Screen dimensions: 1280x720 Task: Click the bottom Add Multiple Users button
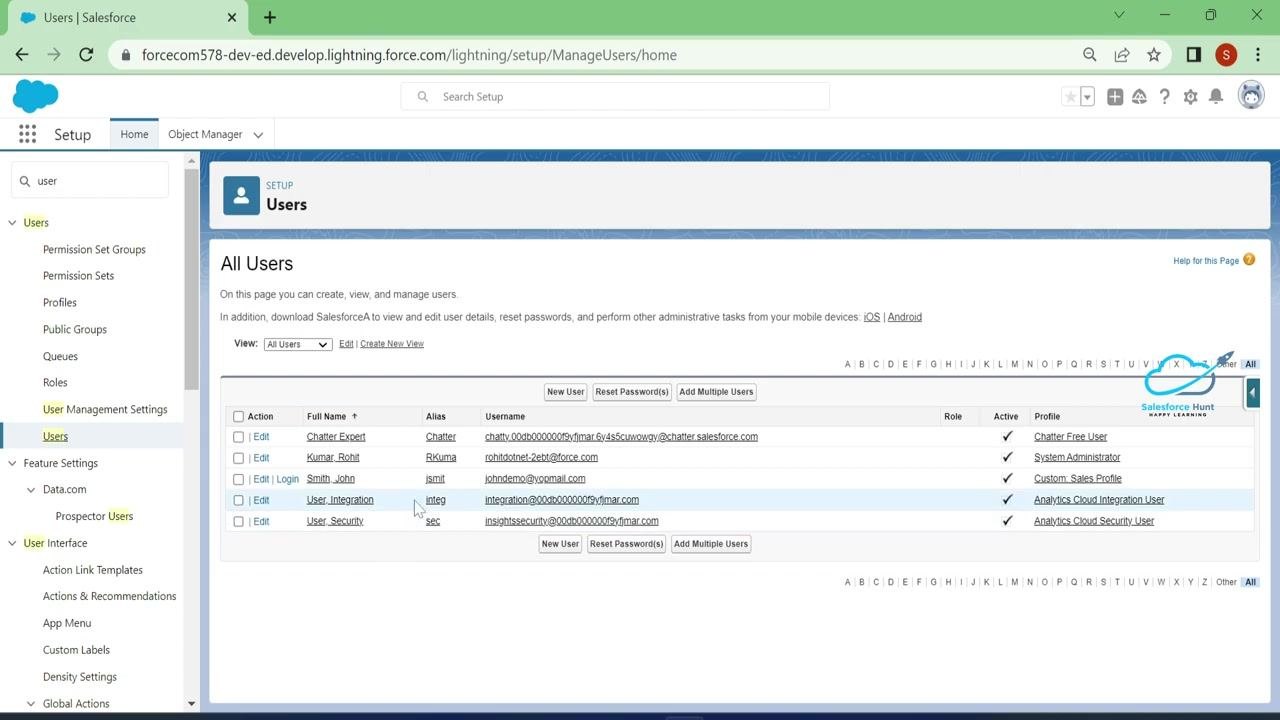click(x=711, y=544)
